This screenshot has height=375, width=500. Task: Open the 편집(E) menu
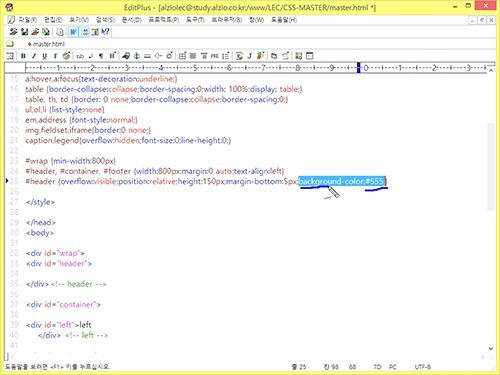pos(53,20)
